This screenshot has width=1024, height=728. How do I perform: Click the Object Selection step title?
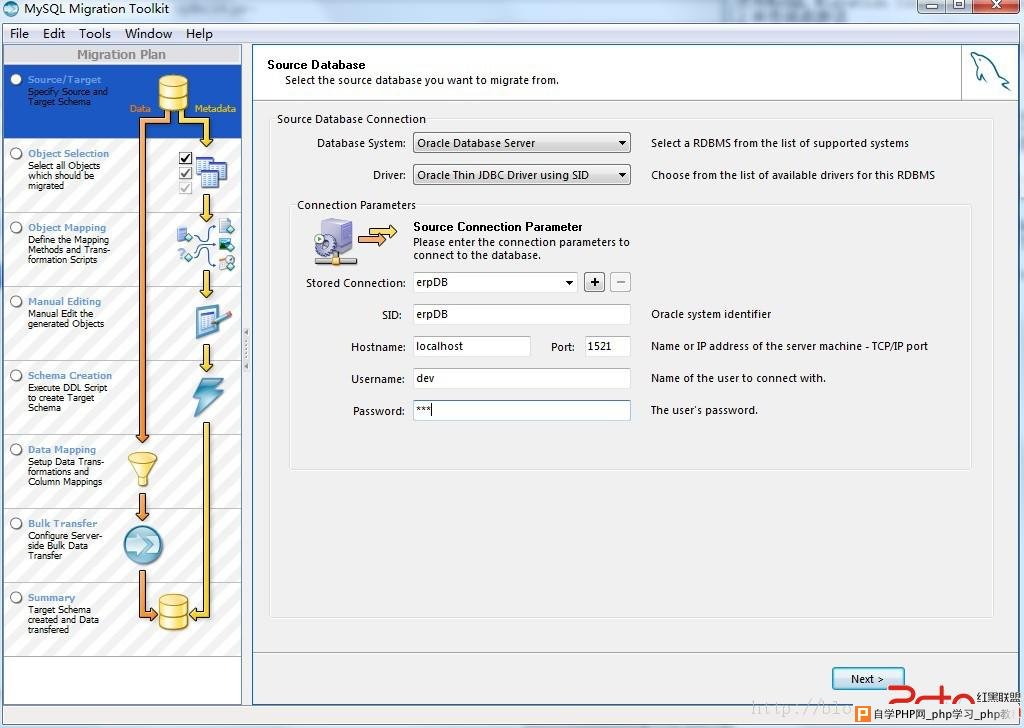click(69, 153)
